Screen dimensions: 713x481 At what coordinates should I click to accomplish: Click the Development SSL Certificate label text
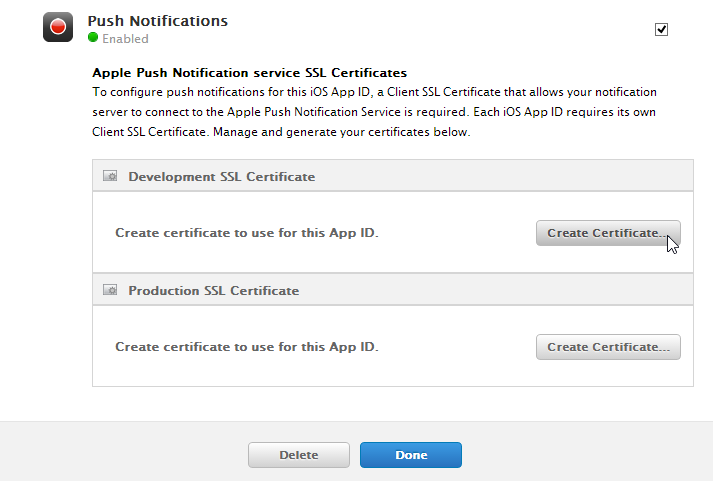pyautogui.click(x=221, y=176)
